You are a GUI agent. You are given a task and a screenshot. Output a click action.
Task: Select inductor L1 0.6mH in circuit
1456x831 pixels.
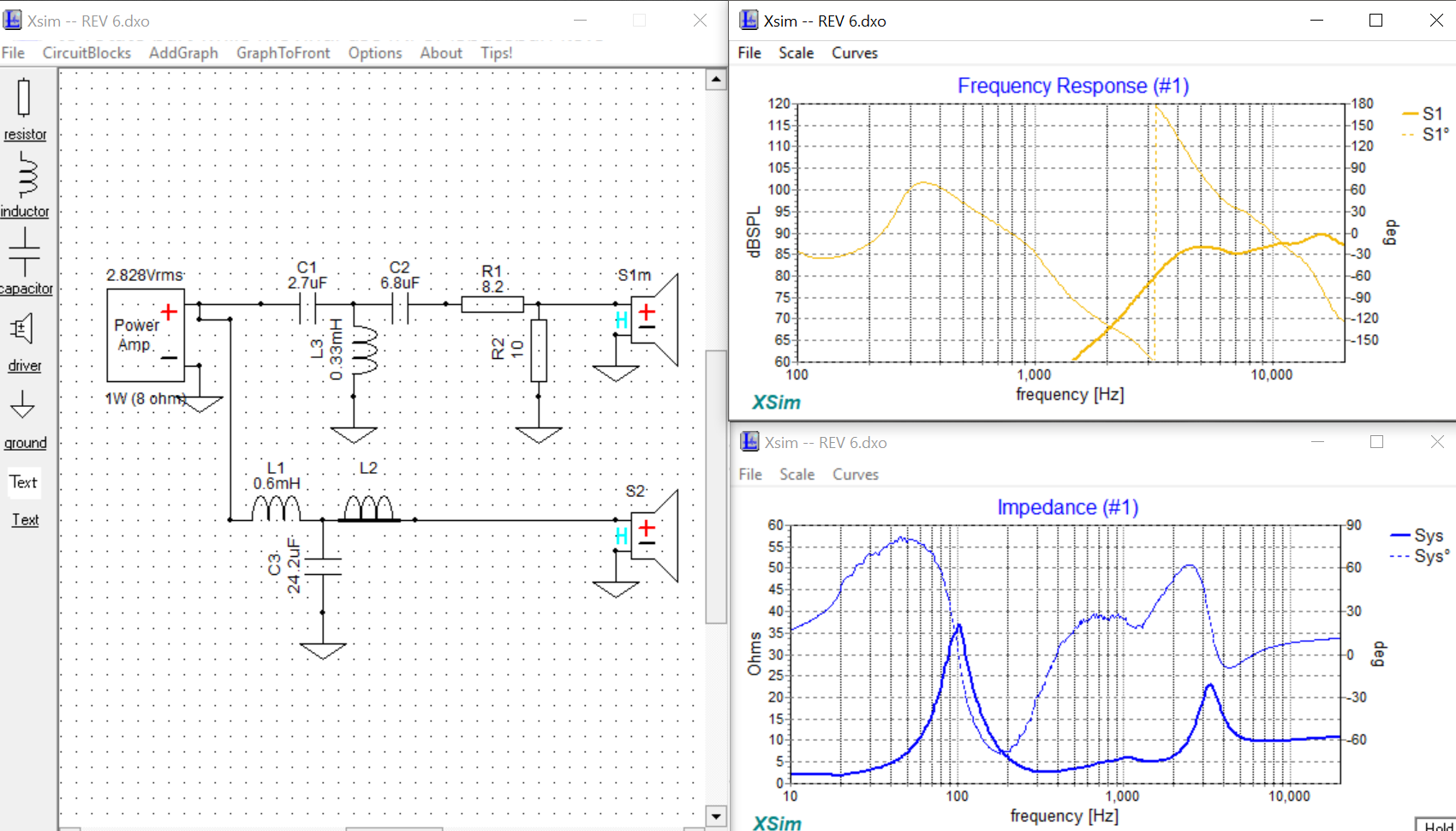[276, 509]
